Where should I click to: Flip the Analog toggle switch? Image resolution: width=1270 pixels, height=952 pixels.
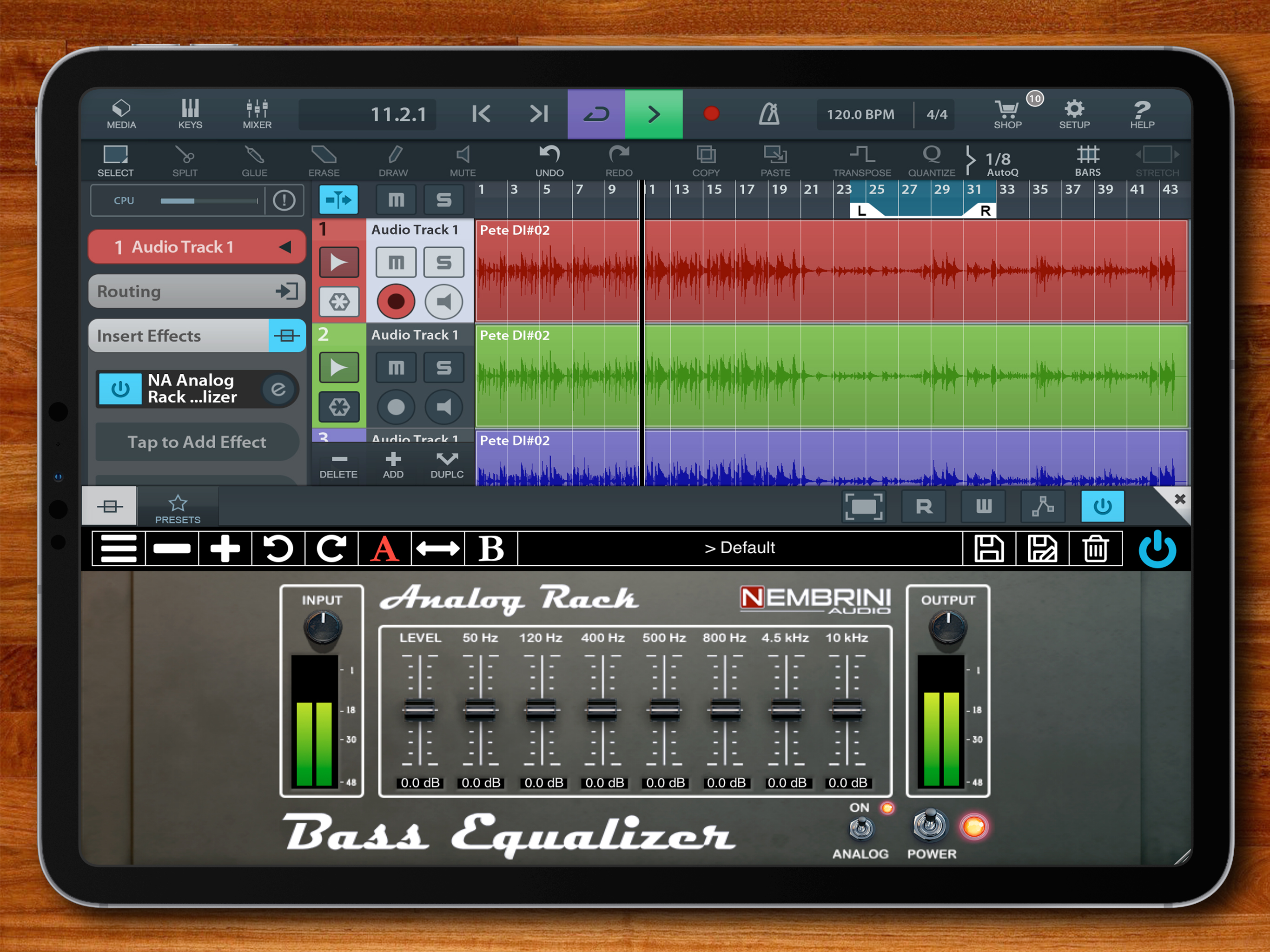click(x=860, y=828)
